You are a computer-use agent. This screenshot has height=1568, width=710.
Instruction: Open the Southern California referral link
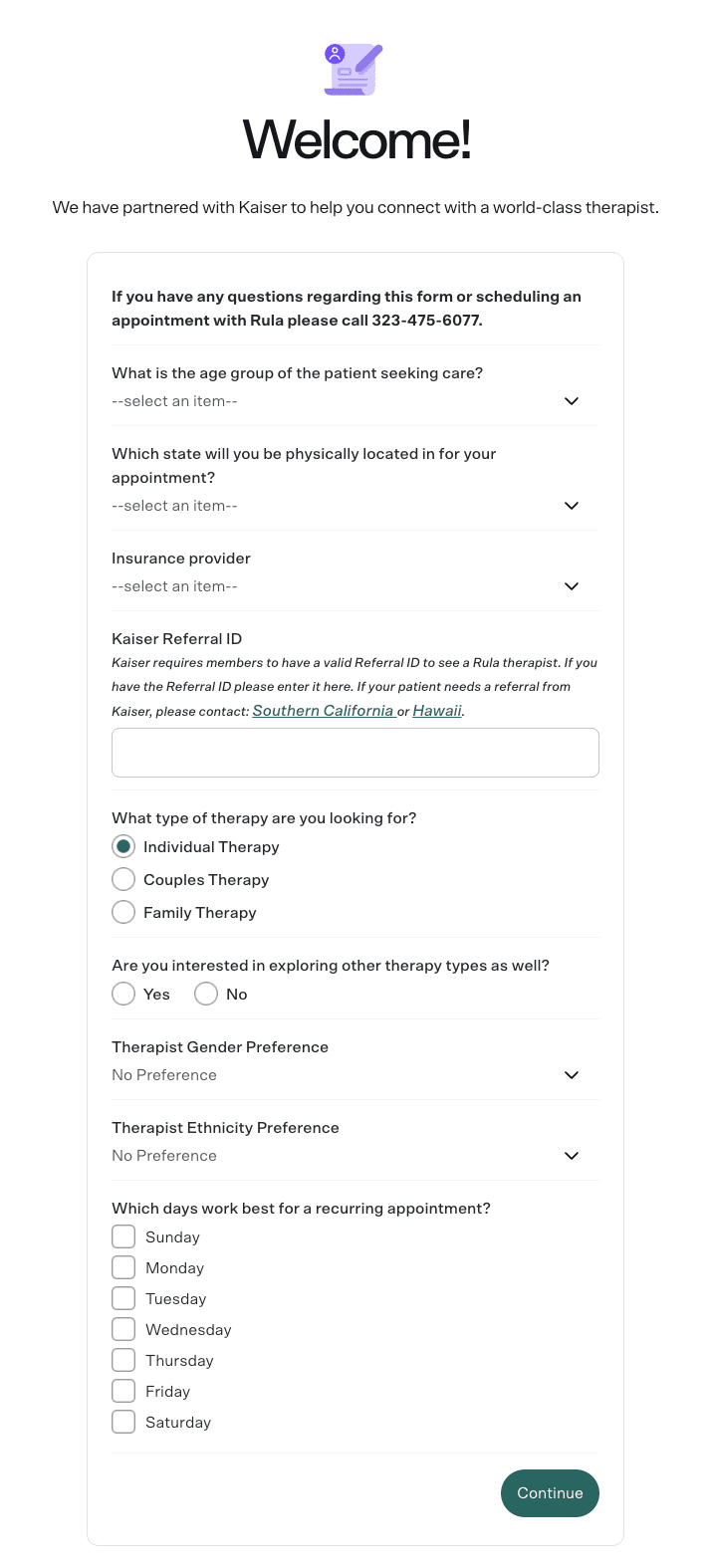tap(322, 710)
